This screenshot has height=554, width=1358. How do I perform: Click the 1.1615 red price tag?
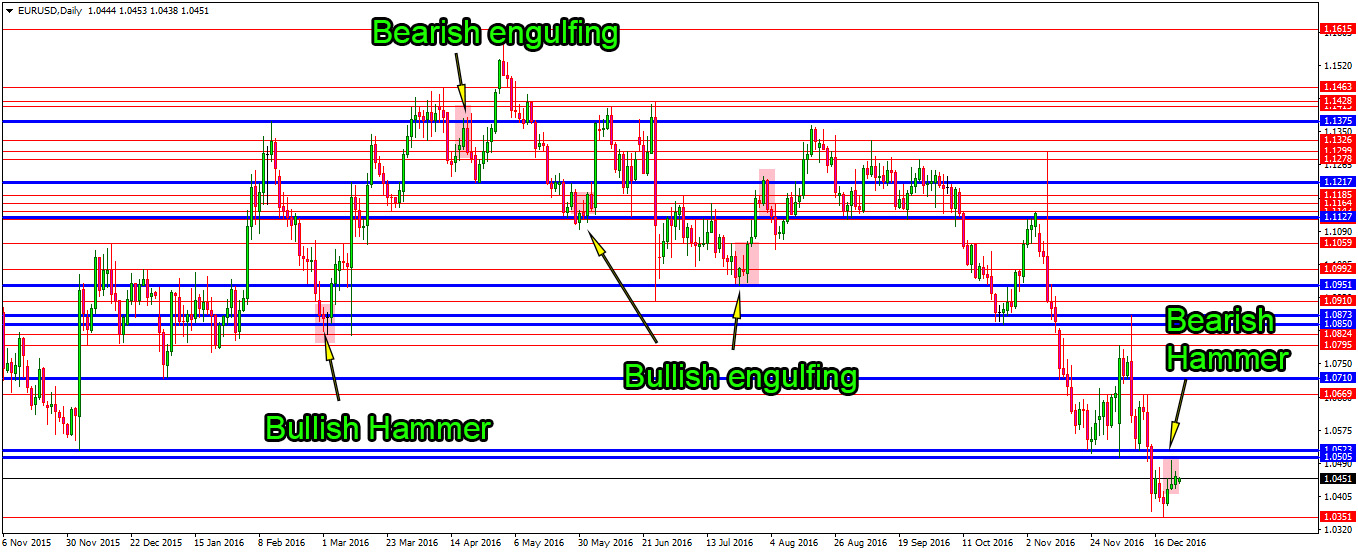(x=1337, y=30)
